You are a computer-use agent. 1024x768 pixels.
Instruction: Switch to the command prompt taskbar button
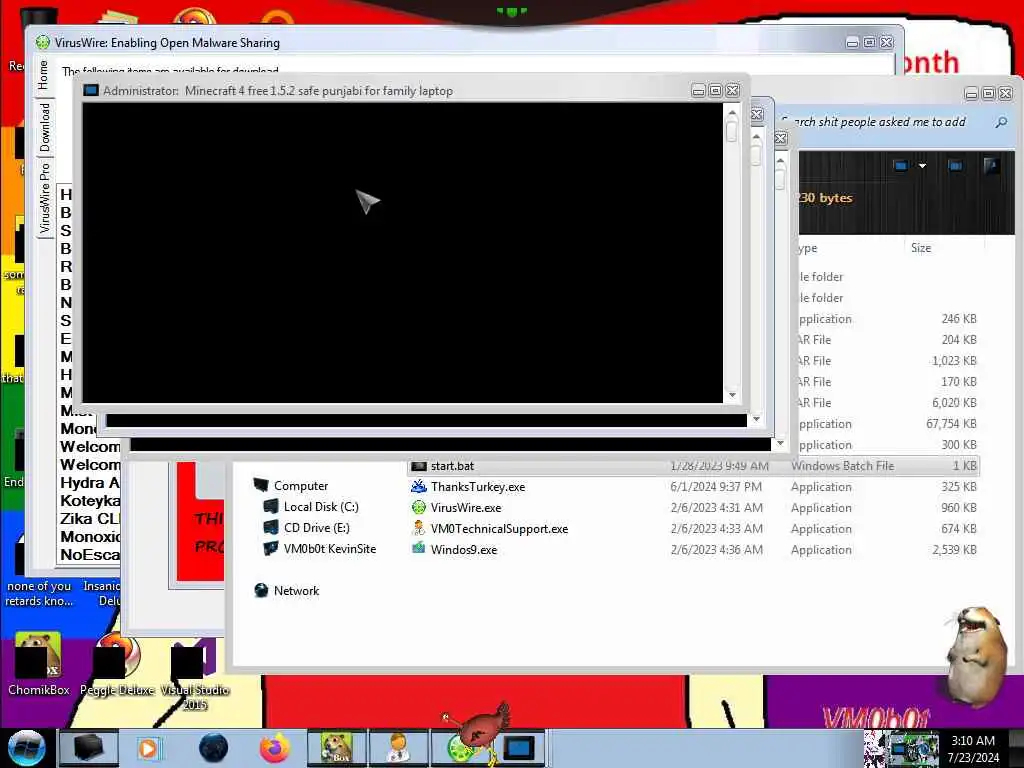click(x=519, y=748)
